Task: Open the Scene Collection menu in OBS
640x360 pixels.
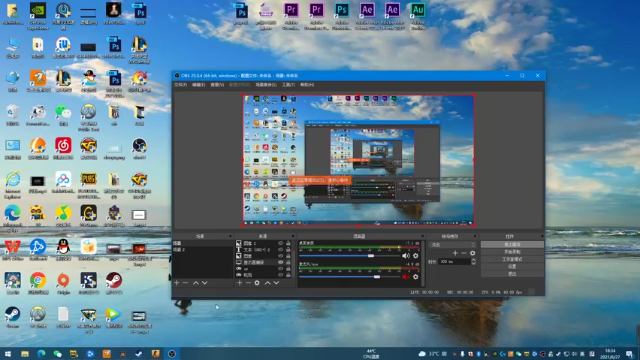Action: (x=266, y=85)
